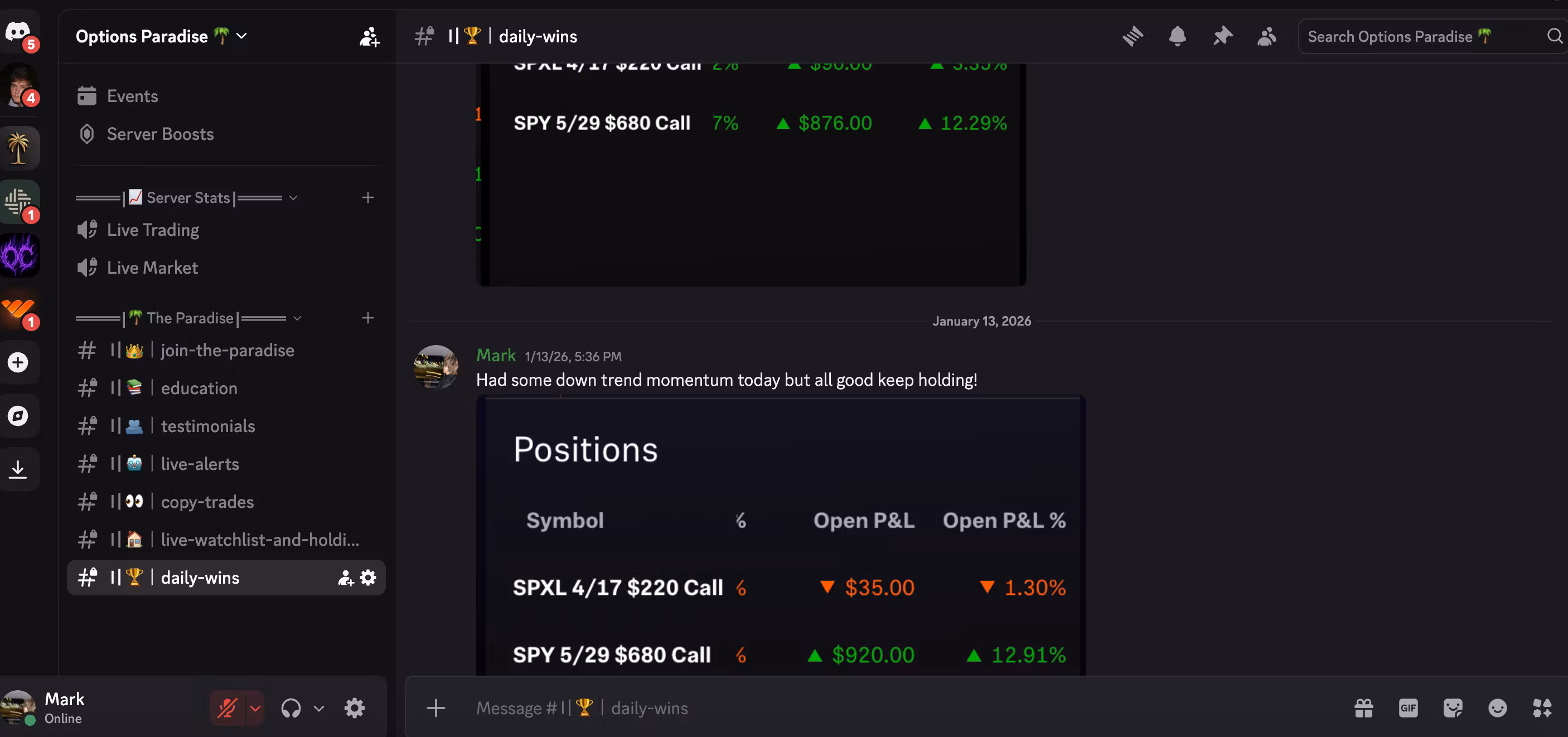
Task: Open the GIF picker
Action: coord(1408,708)
